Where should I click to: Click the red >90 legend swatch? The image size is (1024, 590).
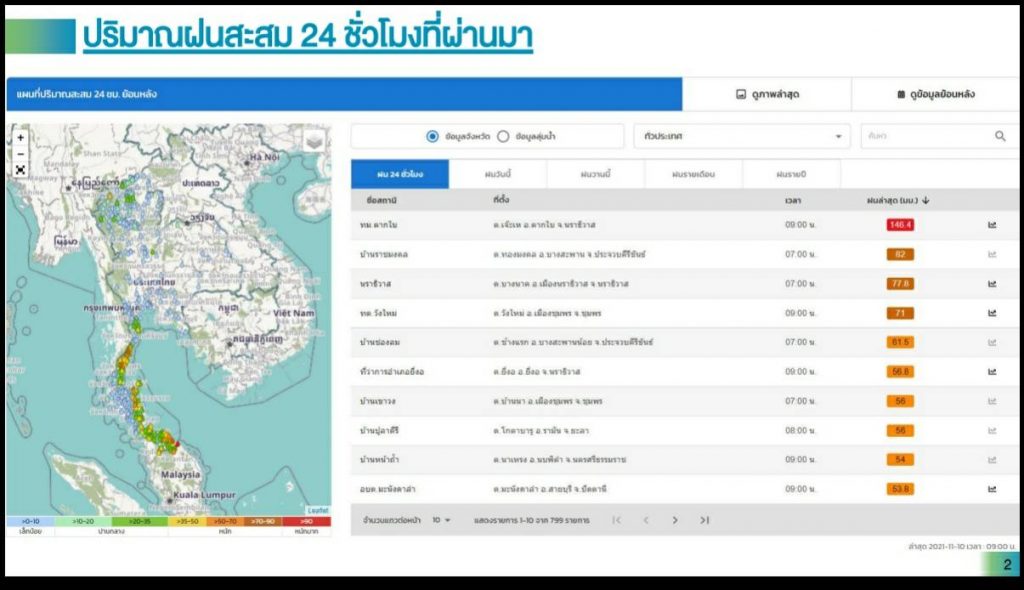click(x=307, y=521)
